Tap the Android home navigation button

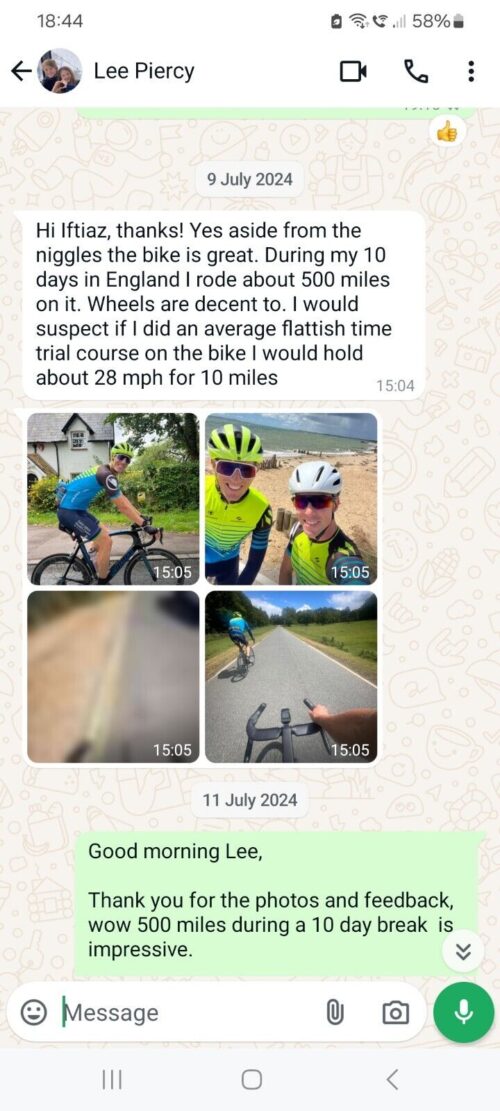click(x=251, y=1080)
